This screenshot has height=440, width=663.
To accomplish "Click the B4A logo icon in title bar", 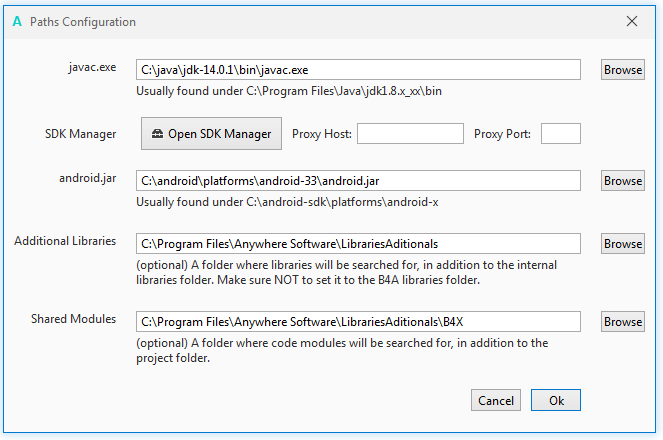I will click(x=18, y=21).
